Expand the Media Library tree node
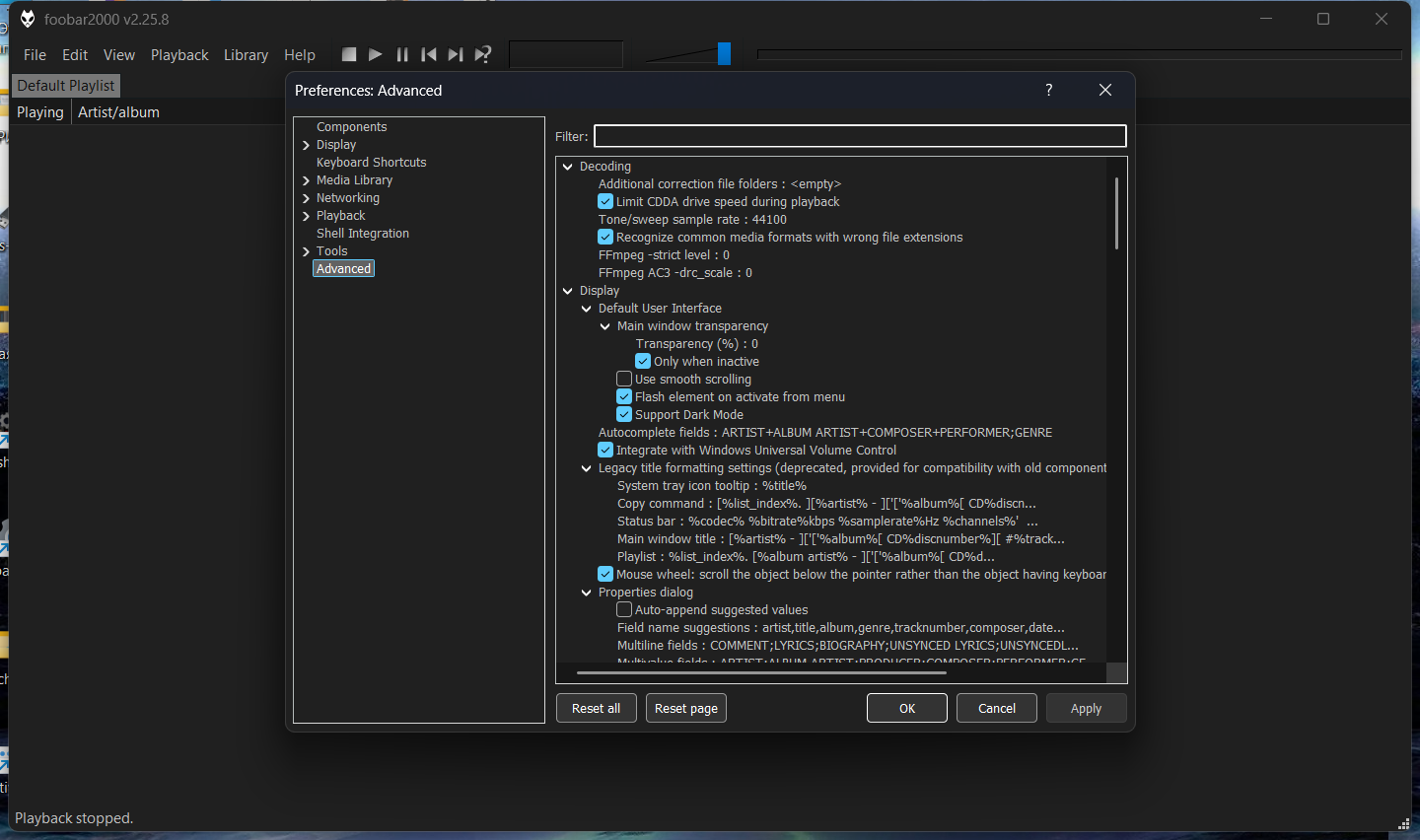 [x=307, y=180]
